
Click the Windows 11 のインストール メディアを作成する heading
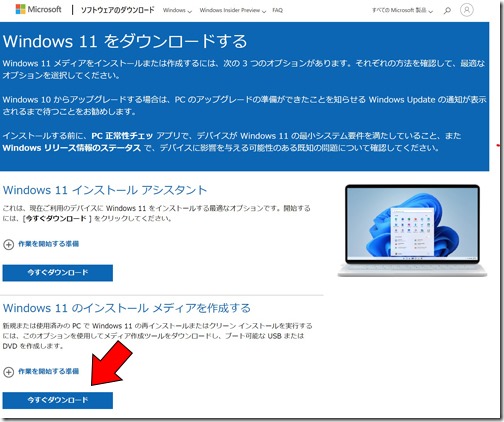127,308
